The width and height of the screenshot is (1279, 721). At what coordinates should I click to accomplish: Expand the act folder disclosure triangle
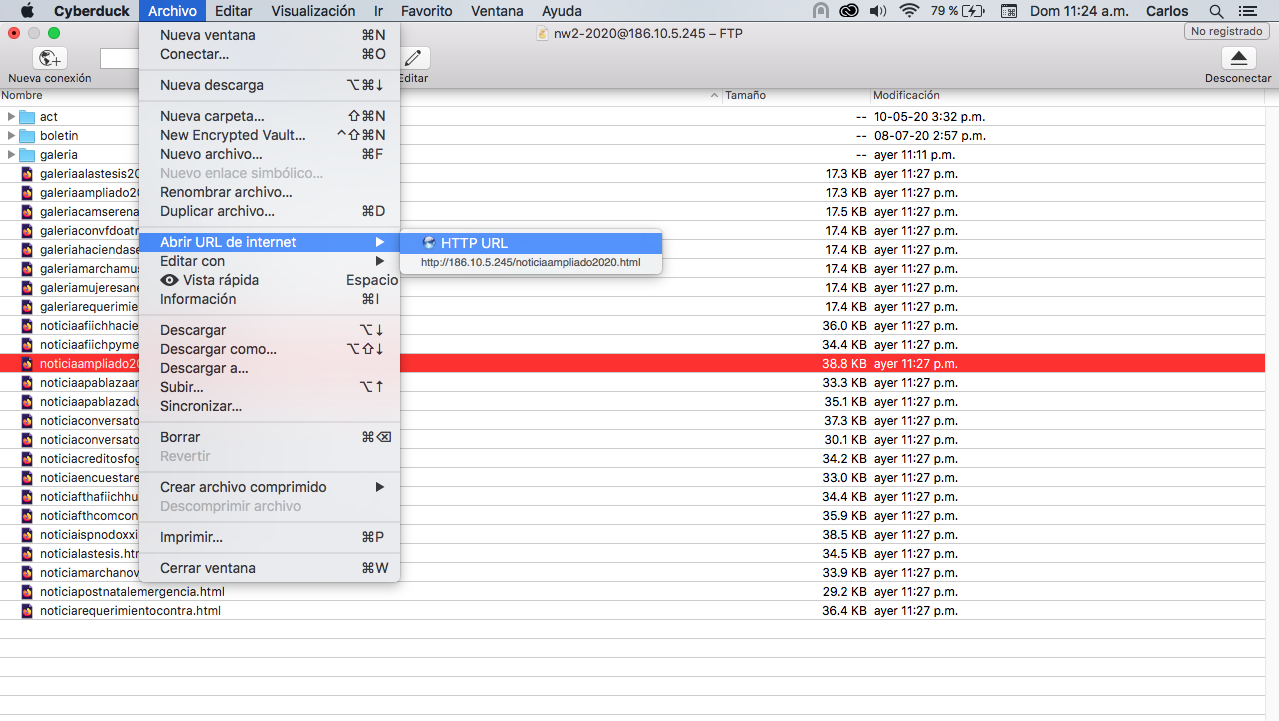click(11, 117)
